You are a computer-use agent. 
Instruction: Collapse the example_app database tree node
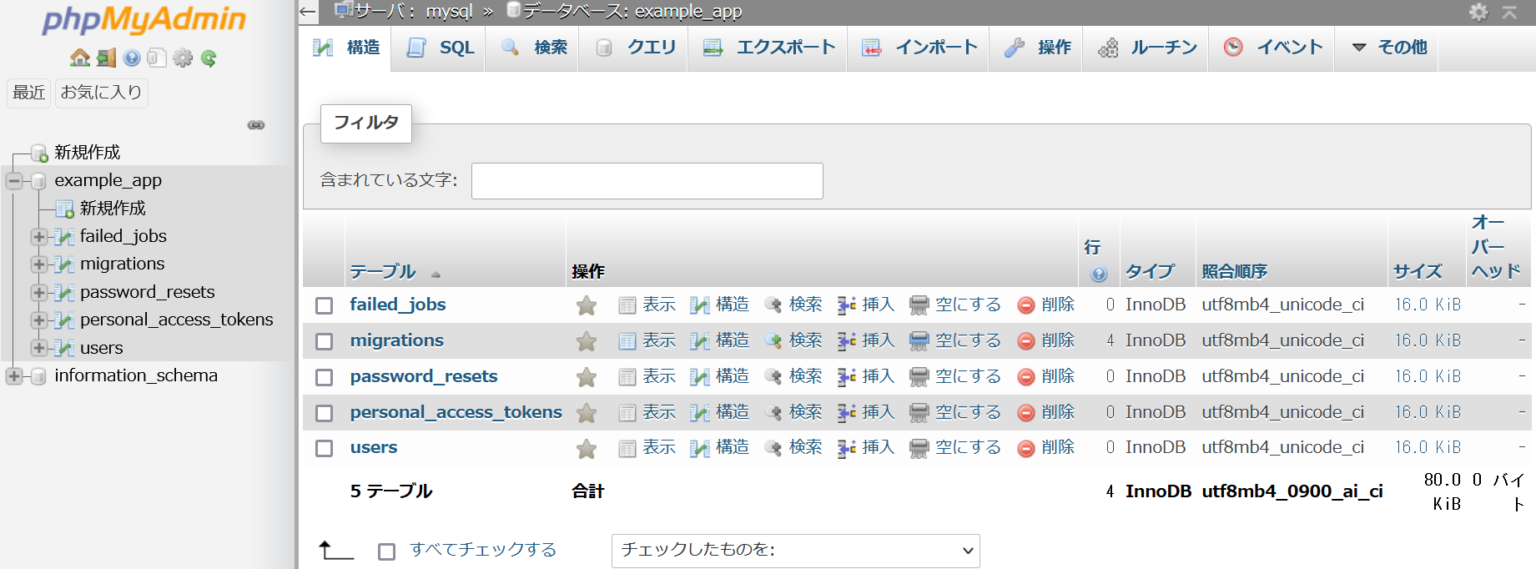coord(14,181)
